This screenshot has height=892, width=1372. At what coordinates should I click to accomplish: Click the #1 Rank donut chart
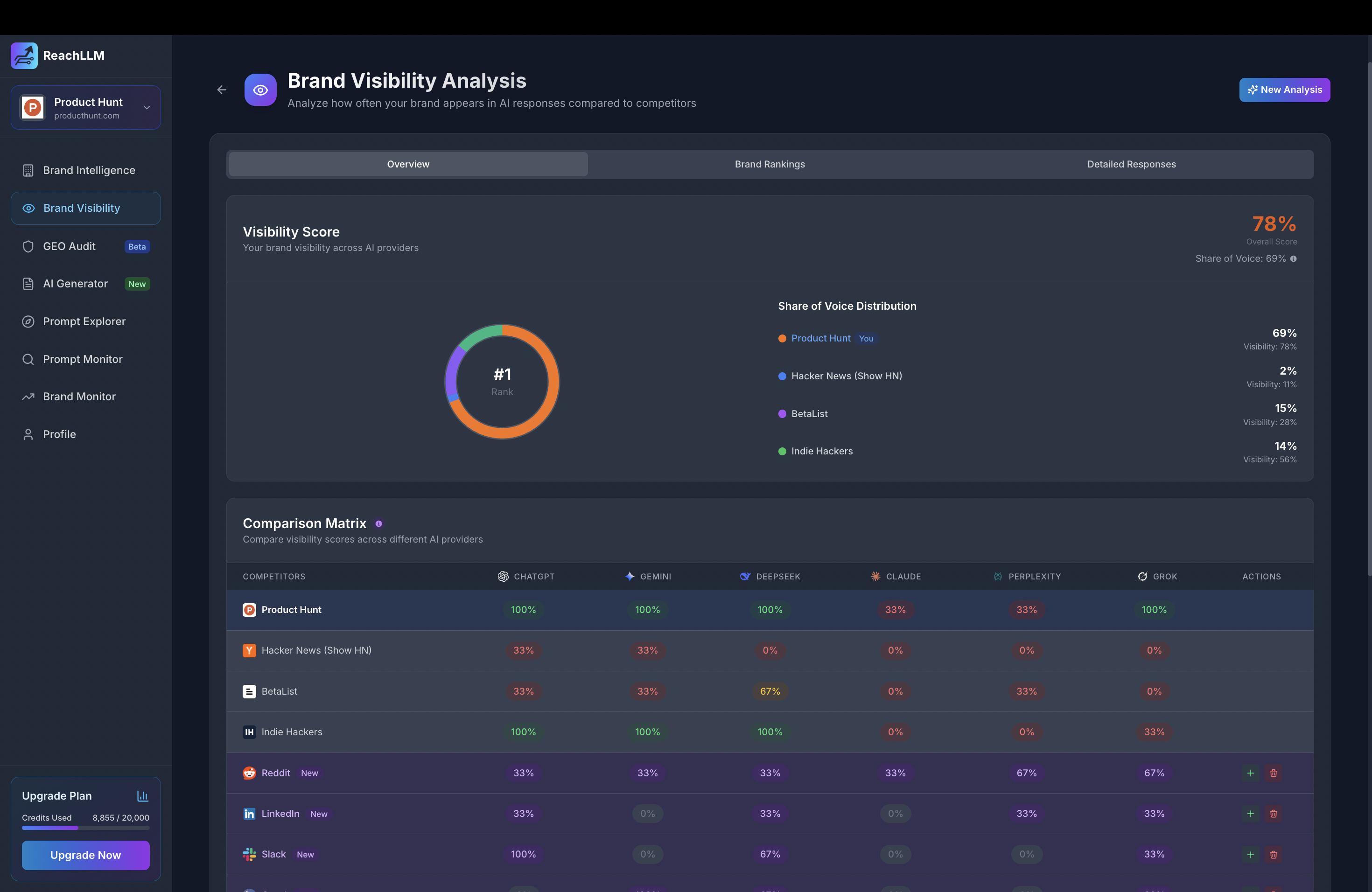(502, 382)
